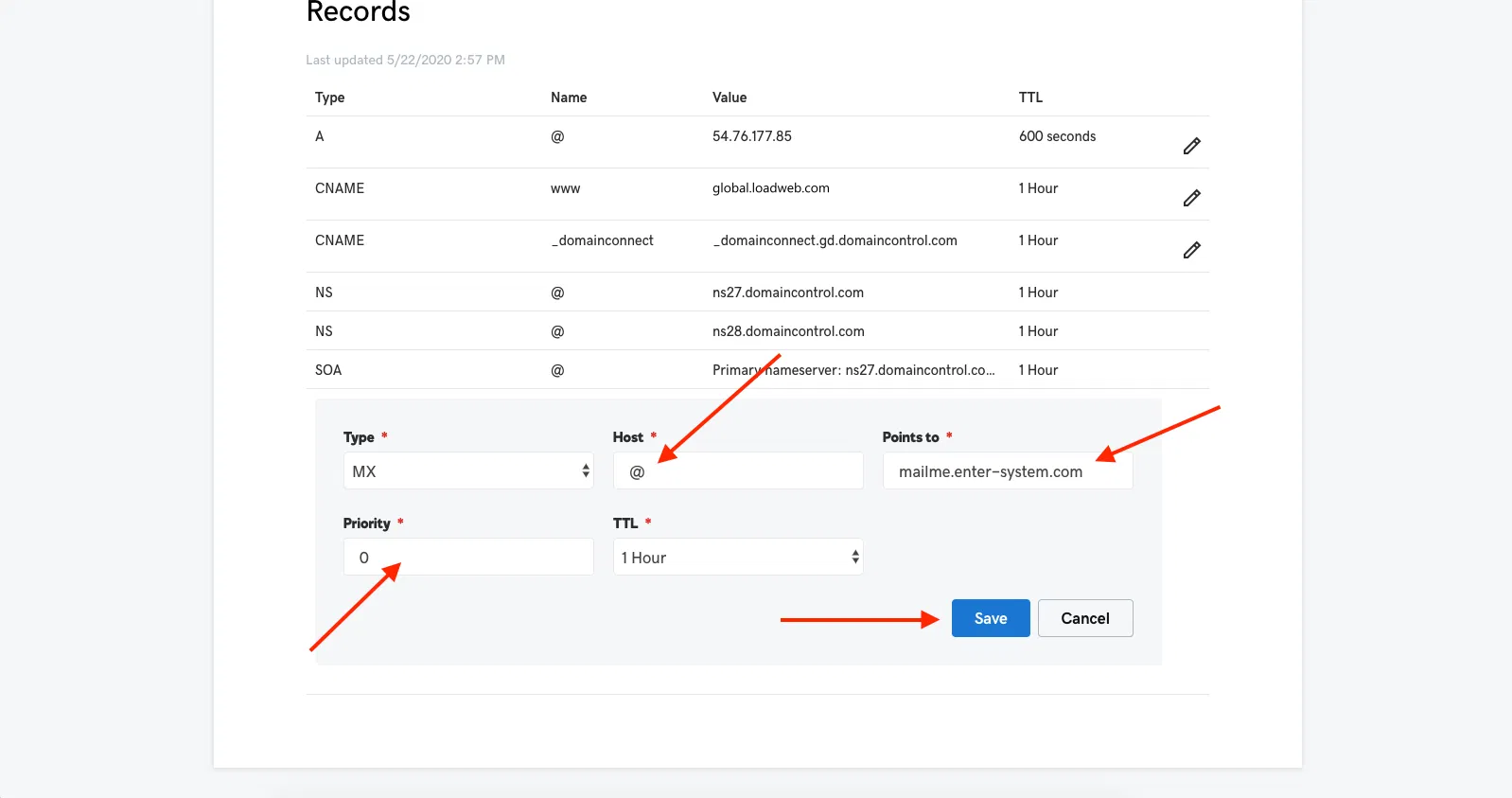This screenshot has width=1512, height=798.
Task: Click the TTL column header in records table
Action: tap(1030, 98)
